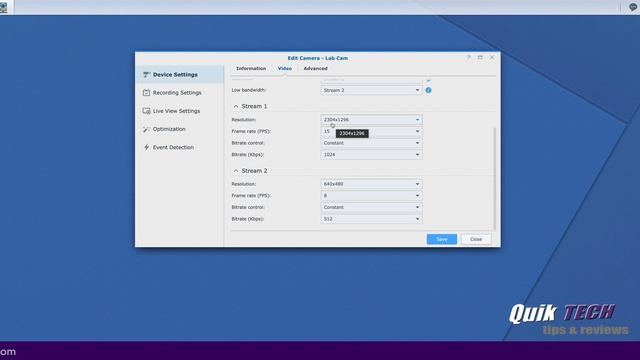Open Stream 2 Resolution 640x480 dropdown
Viewport: 640px width, 360px height.
coord(371,184)
